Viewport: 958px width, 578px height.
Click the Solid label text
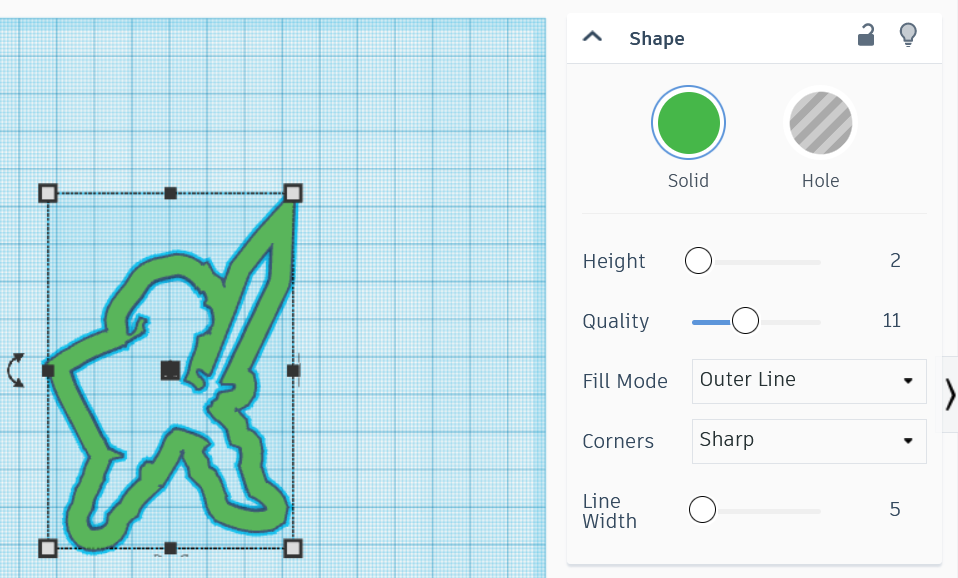pos(688,181)
